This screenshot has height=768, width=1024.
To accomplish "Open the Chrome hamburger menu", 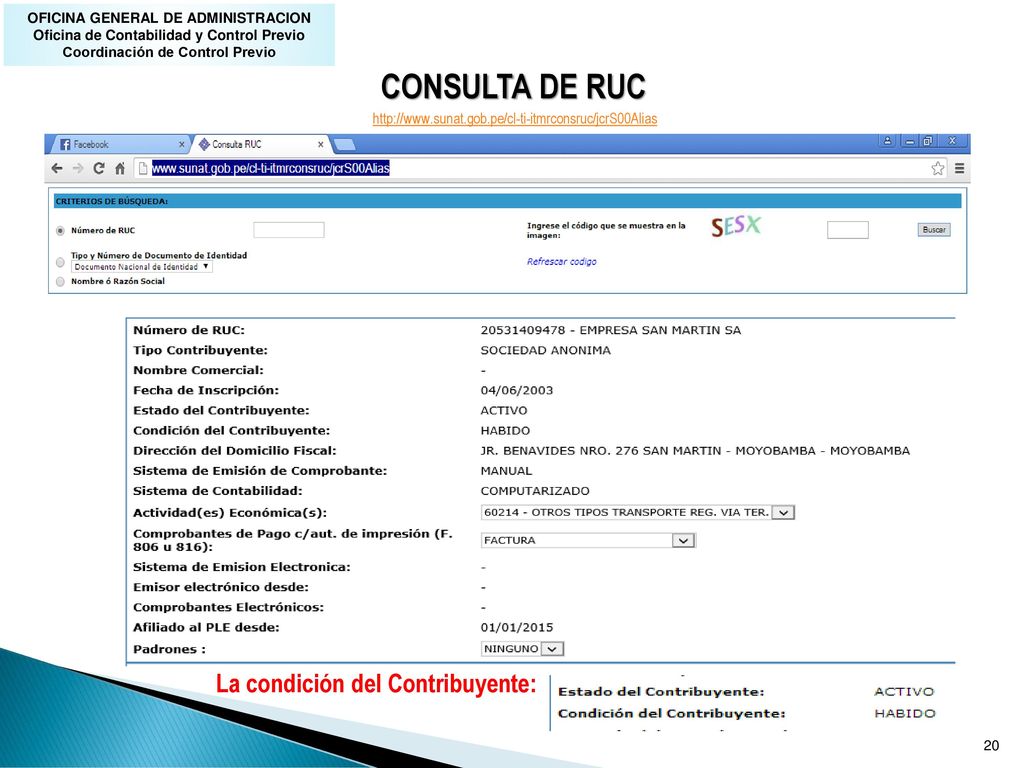I will click(x=959, y=168).
